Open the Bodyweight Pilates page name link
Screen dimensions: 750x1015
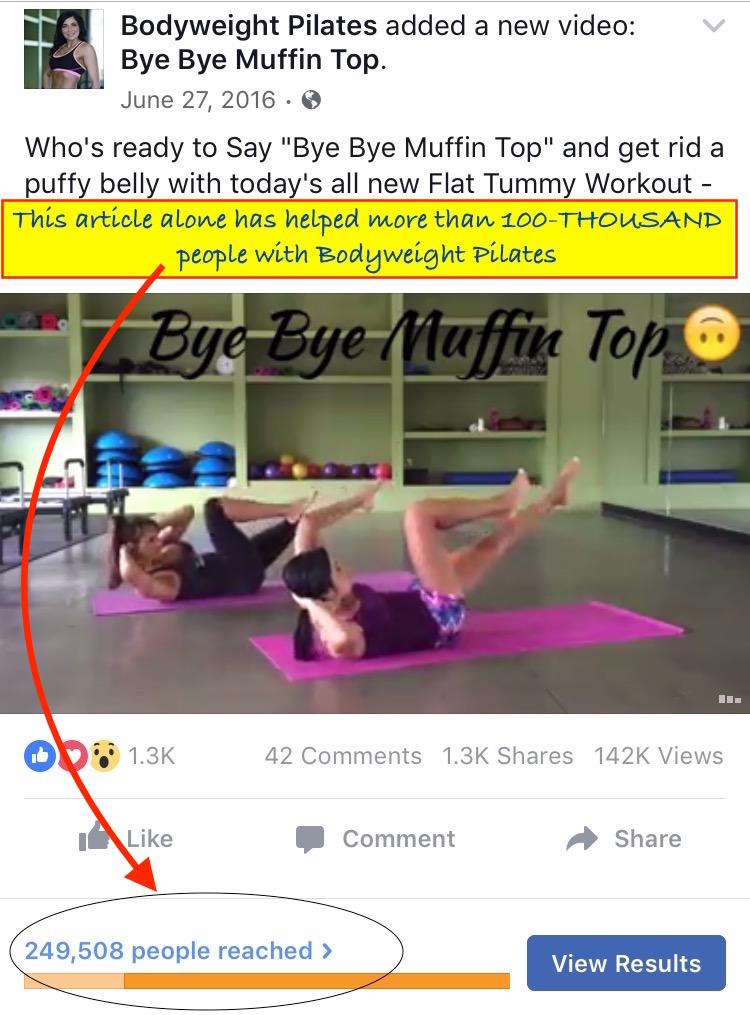[x=248, y=26]
